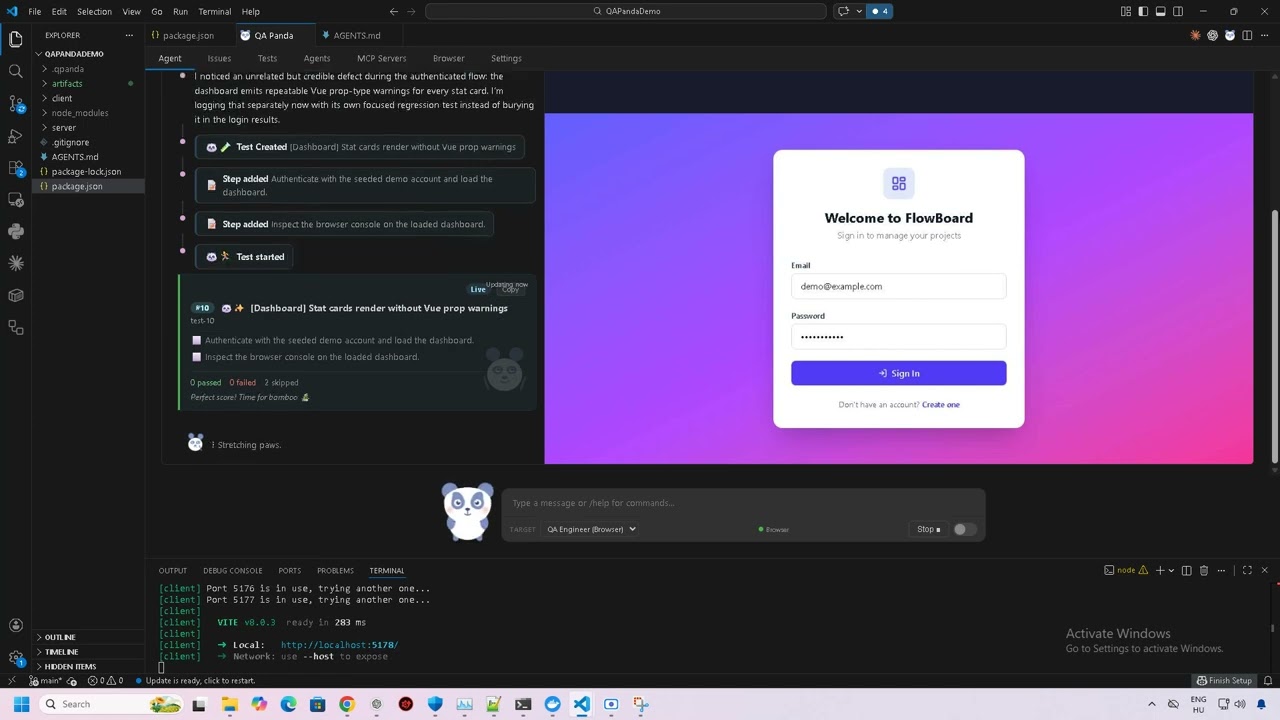
Task: Click the Create one link
Action: pyautogui.click(x=940, y=404)
